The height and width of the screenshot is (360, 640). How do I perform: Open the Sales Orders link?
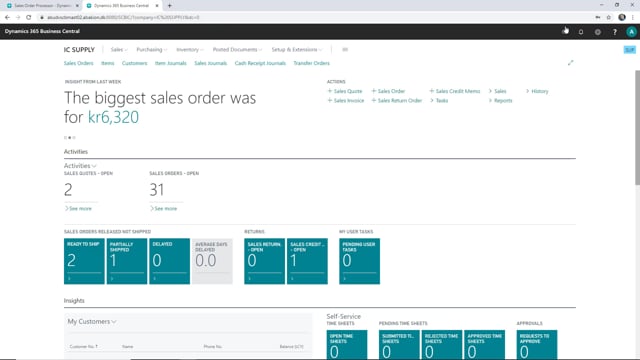[x=78, y=63]
